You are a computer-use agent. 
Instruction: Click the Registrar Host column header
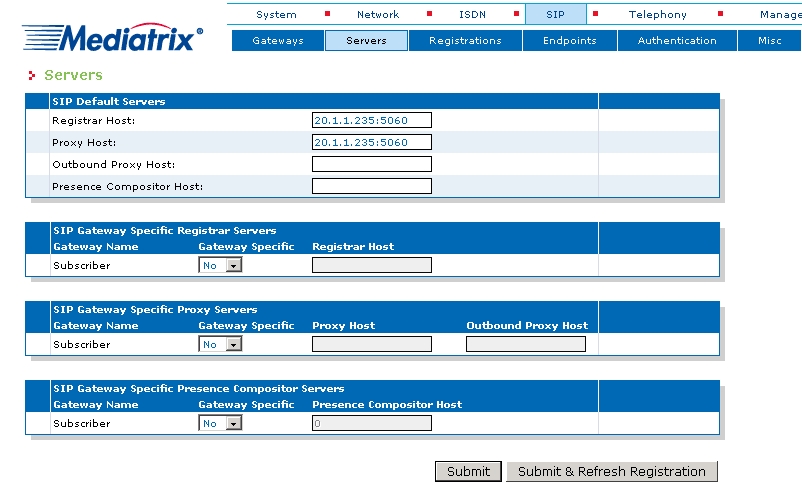click(x=353, y=247)
